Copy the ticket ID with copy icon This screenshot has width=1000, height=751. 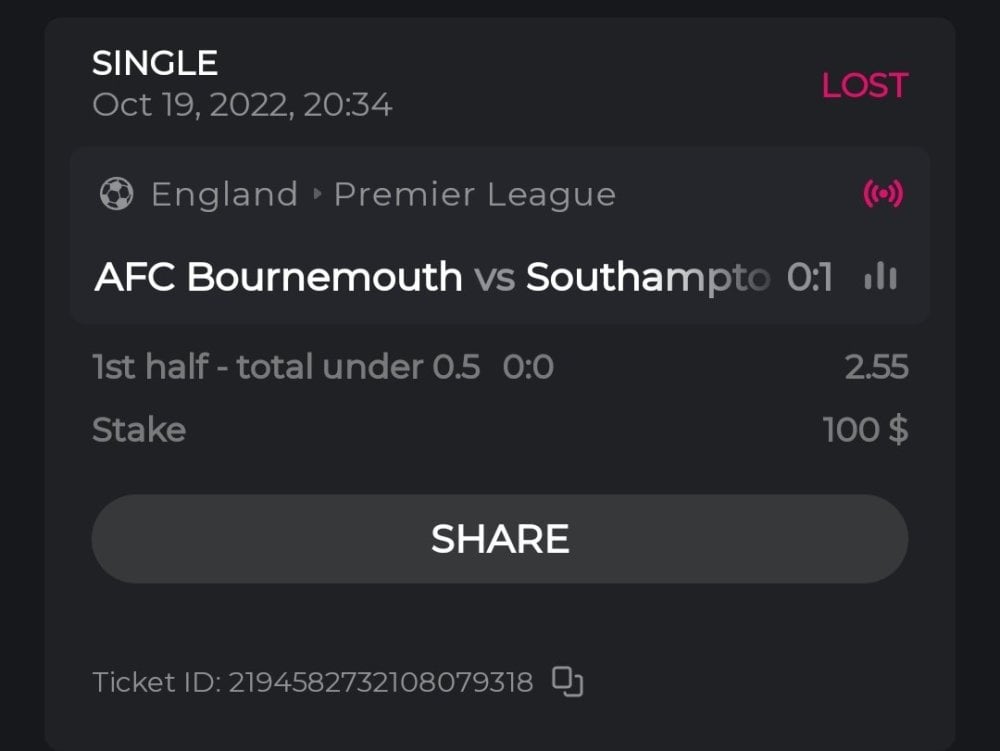567,682
